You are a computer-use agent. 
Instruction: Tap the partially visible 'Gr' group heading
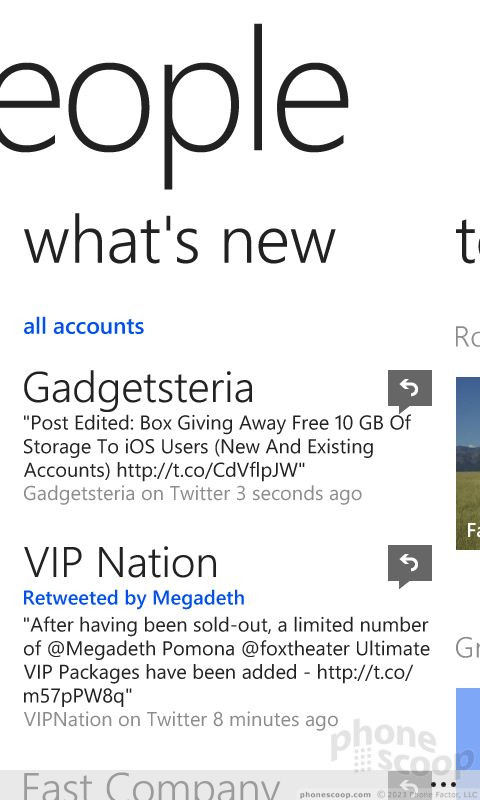point(467,648)
